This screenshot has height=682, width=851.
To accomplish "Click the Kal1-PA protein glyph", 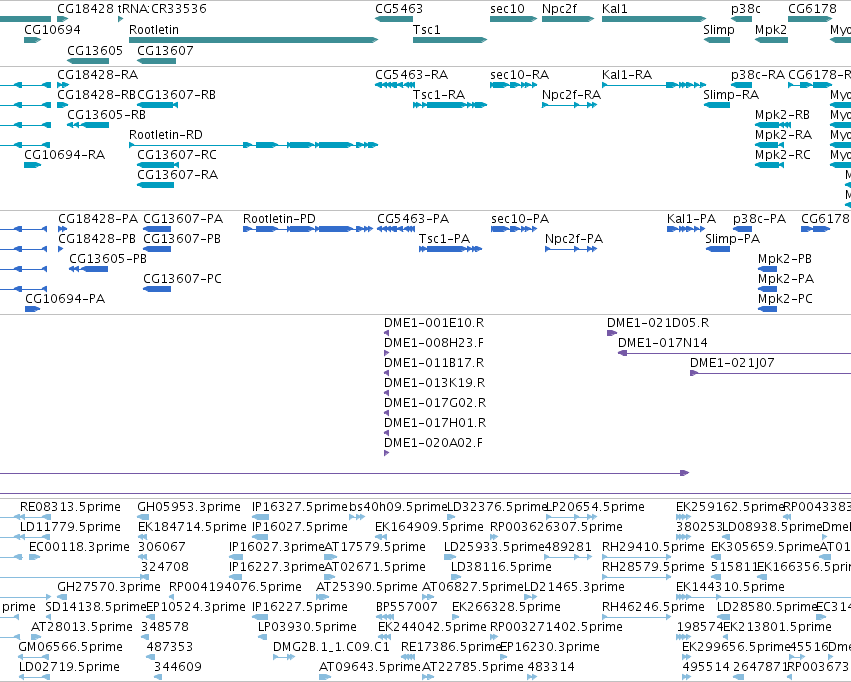I will (686, 229).
